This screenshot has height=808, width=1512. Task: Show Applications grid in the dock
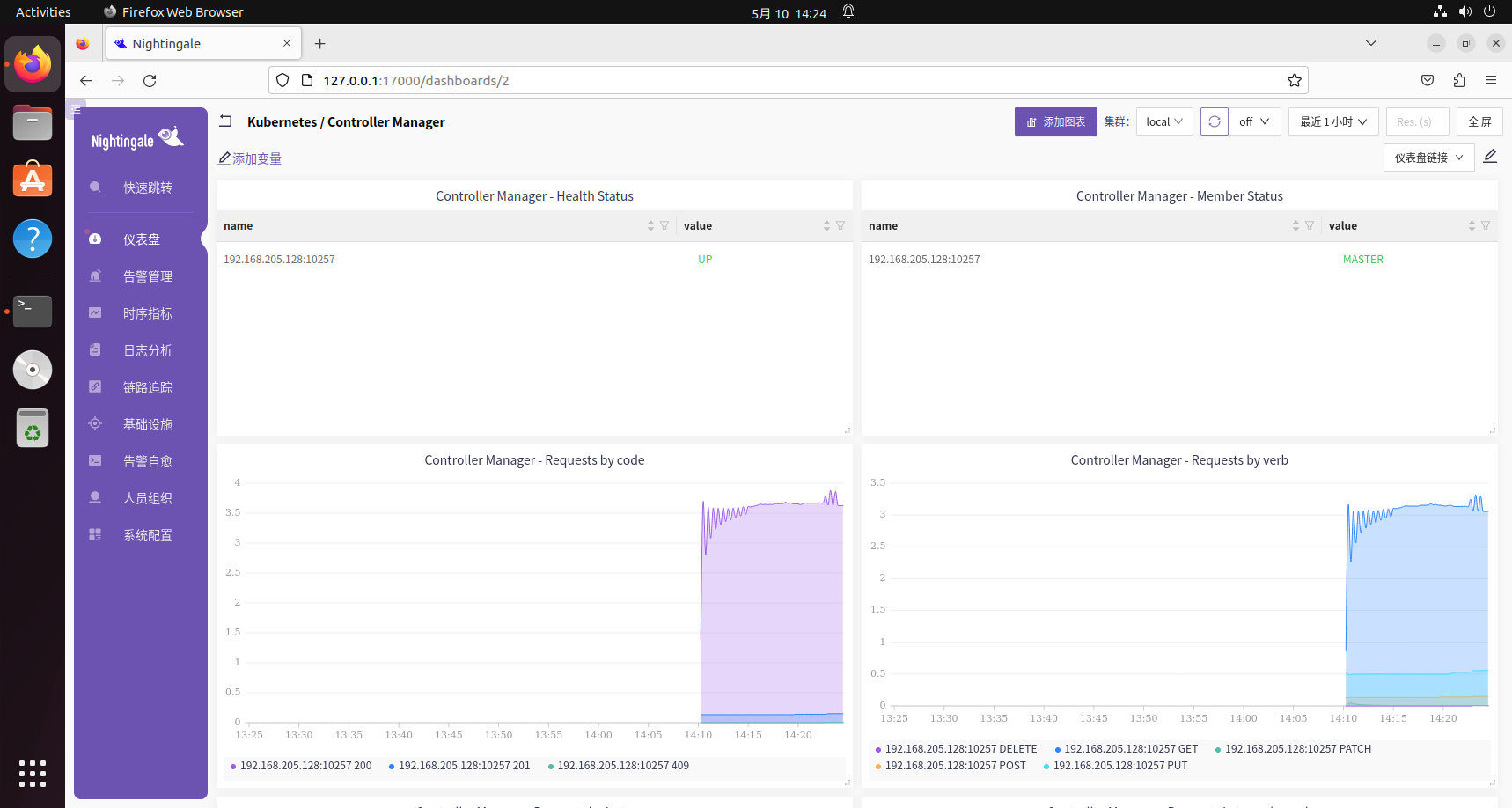point(33,773)
